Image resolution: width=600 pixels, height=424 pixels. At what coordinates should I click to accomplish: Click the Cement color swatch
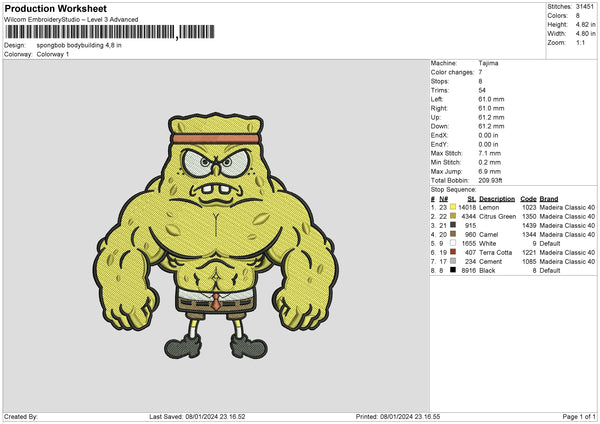tap(453, 261)
